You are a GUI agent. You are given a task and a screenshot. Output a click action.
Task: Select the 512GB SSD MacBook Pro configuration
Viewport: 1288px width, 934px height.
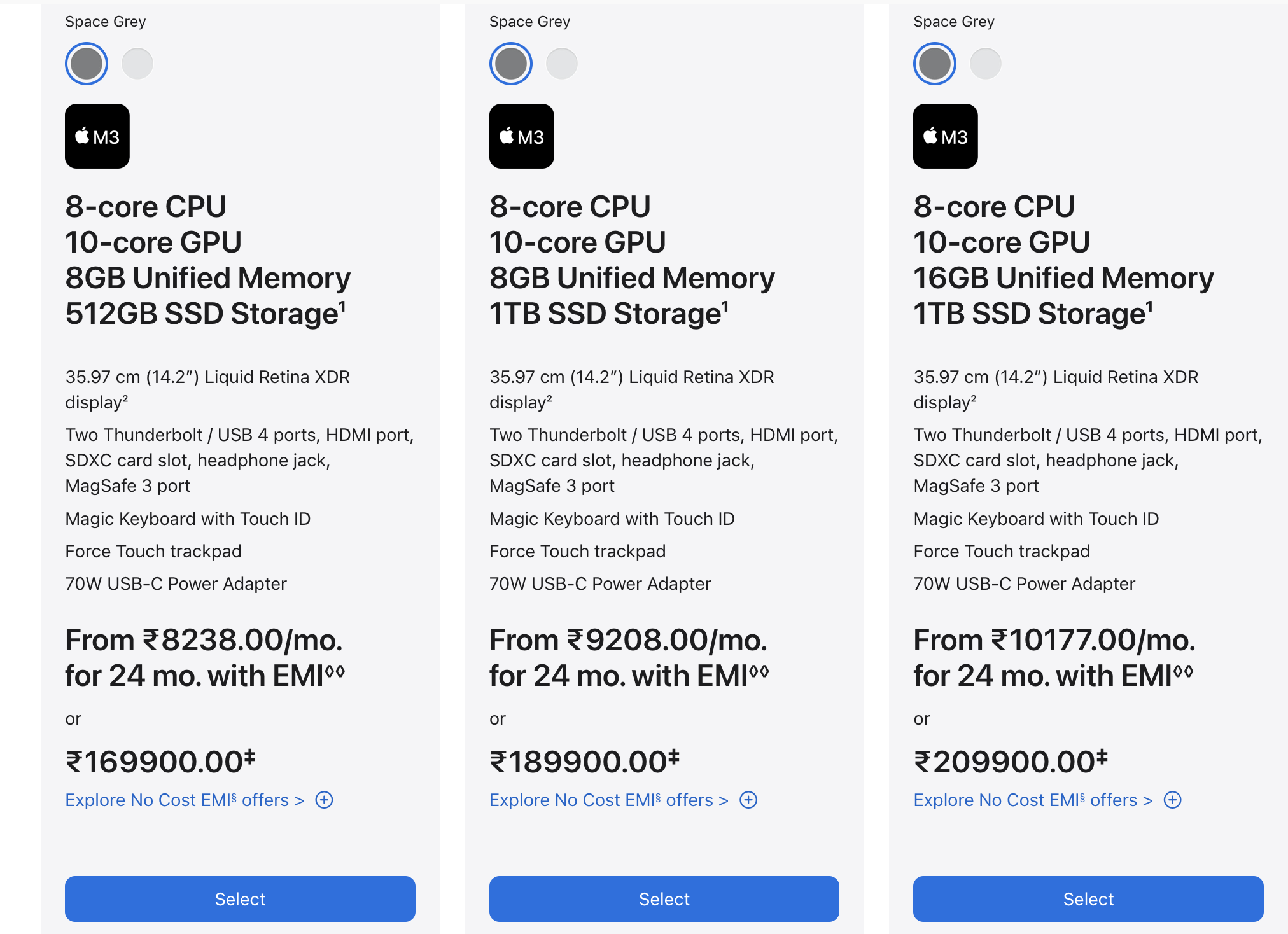240,898
